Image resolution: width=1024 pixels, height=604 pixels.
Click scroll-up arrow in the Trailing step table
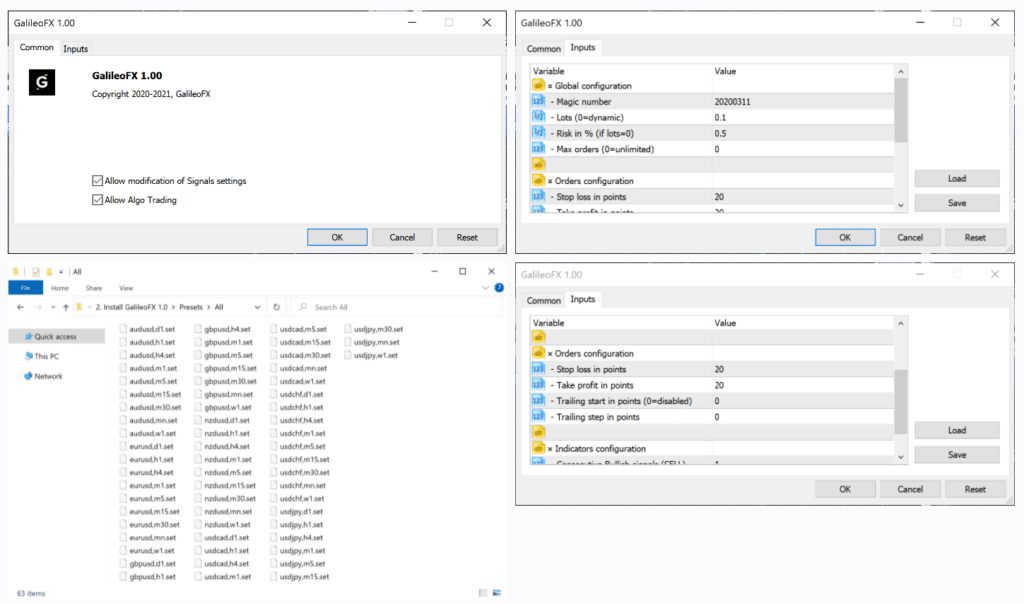(x=901, y=323)
